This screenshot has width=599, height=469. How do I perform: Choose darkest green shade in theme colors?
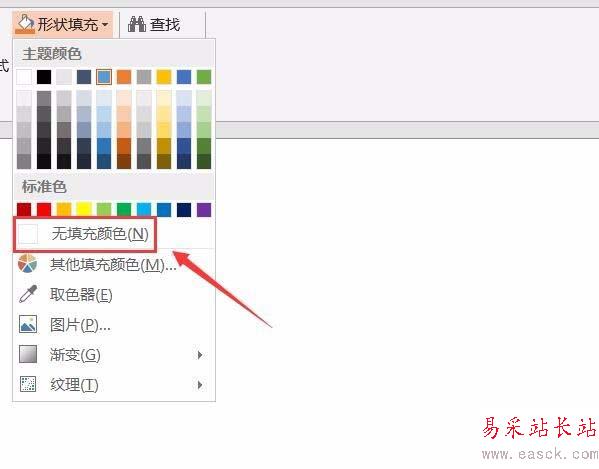204,161
